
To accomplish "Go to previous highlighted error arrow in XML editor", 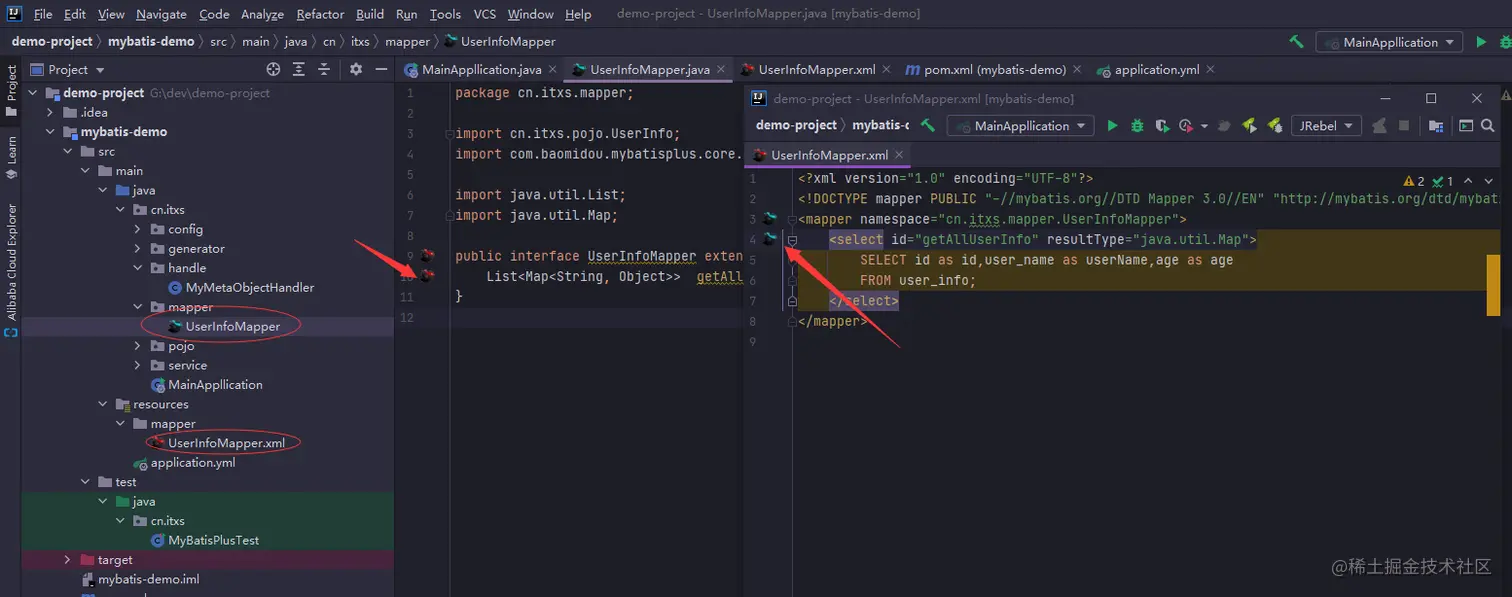I will click(x=1468, y=181).
